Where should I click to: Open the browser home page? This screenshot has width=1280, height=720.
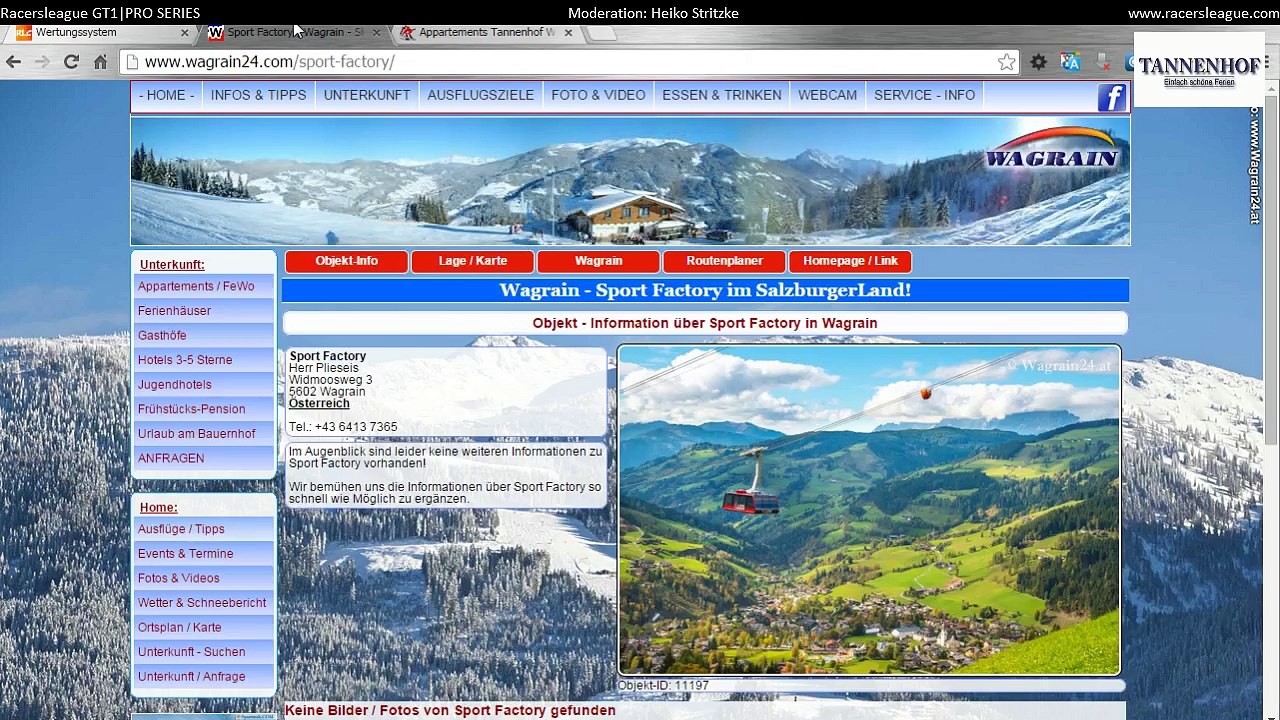pos(100,62)
